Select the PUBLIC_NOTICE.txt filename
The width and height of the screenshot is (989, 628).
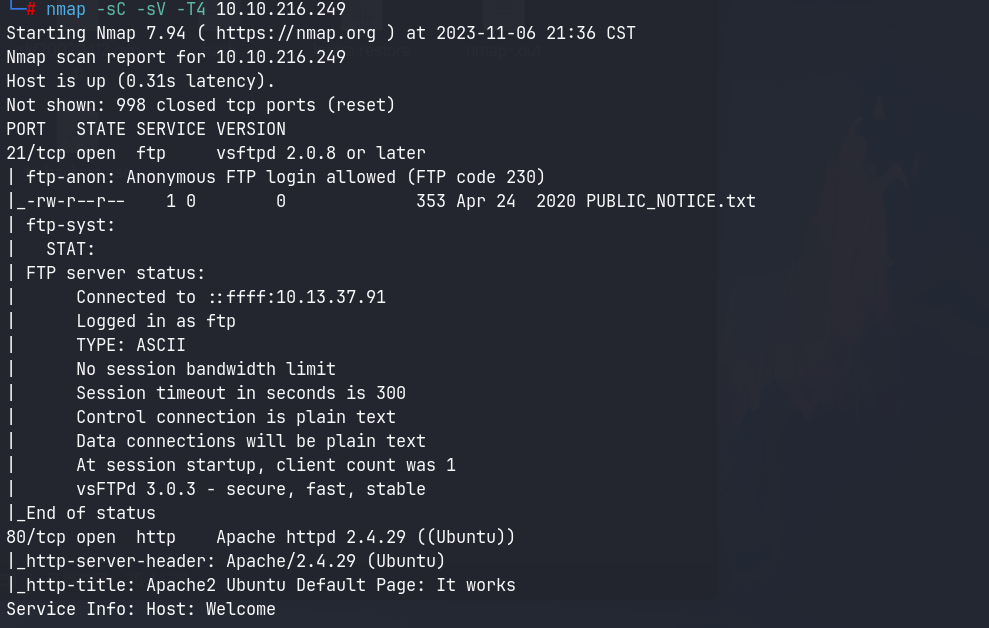pos(671,201)
